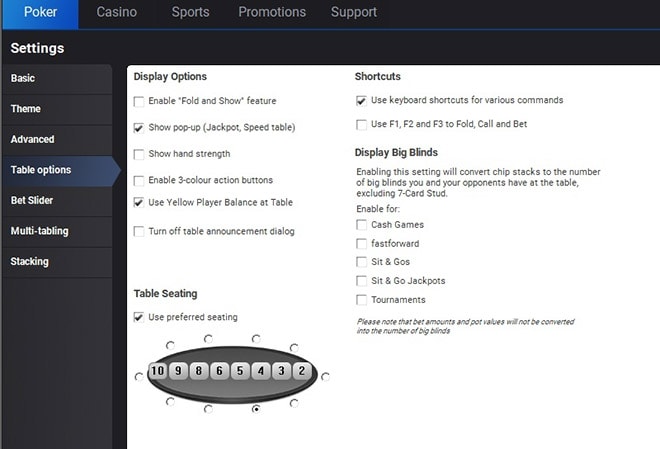Go to Multi-tabling settings
This screenshot has width=660, height=449.
[39, 231]
